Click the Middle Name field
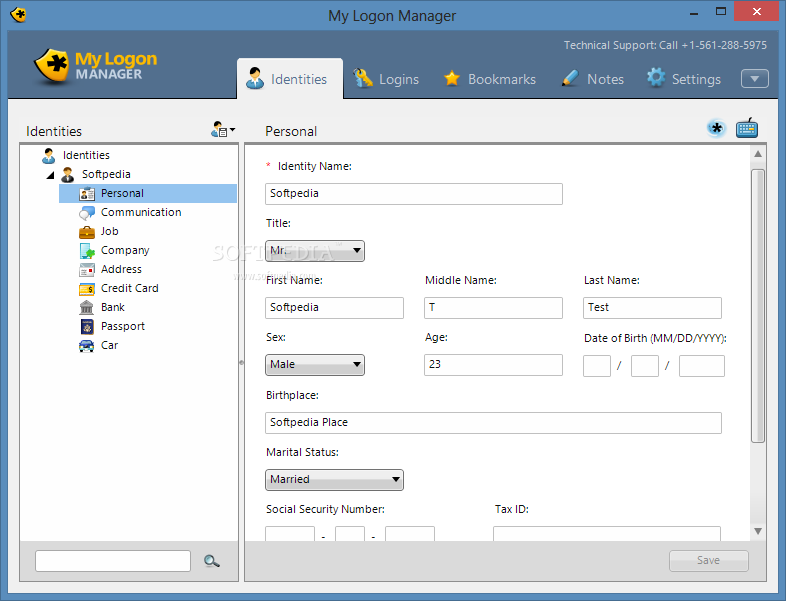The width and height of the screenshot is (786, 601). [493, 308]
